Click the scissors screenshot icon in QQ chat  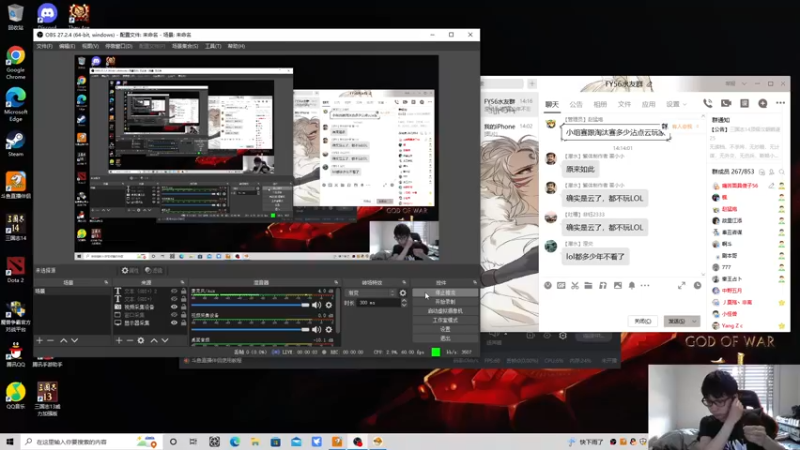click(x=575, y=285)
